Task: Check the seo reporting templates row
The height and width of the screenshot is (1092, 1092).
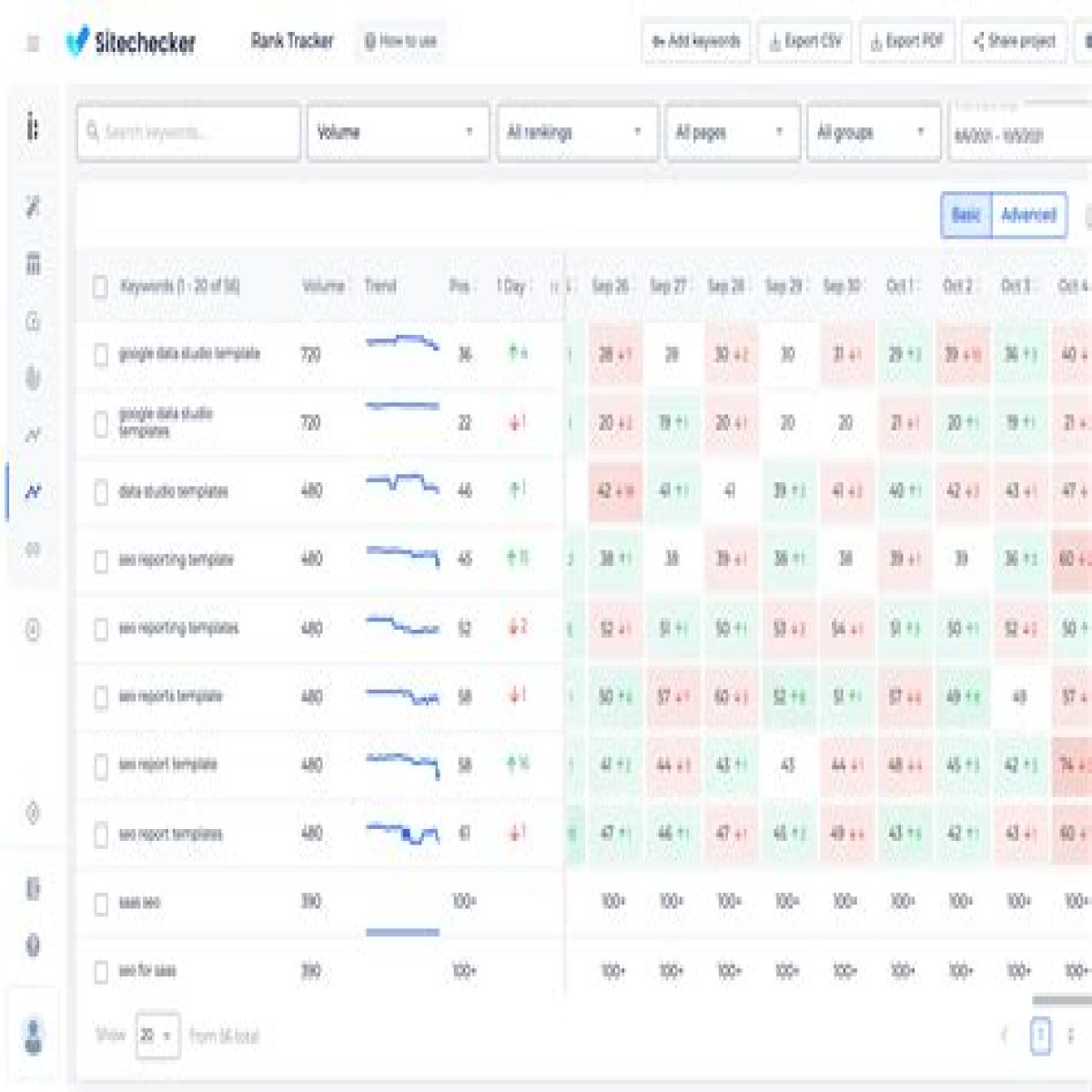Action: (100, 629)
